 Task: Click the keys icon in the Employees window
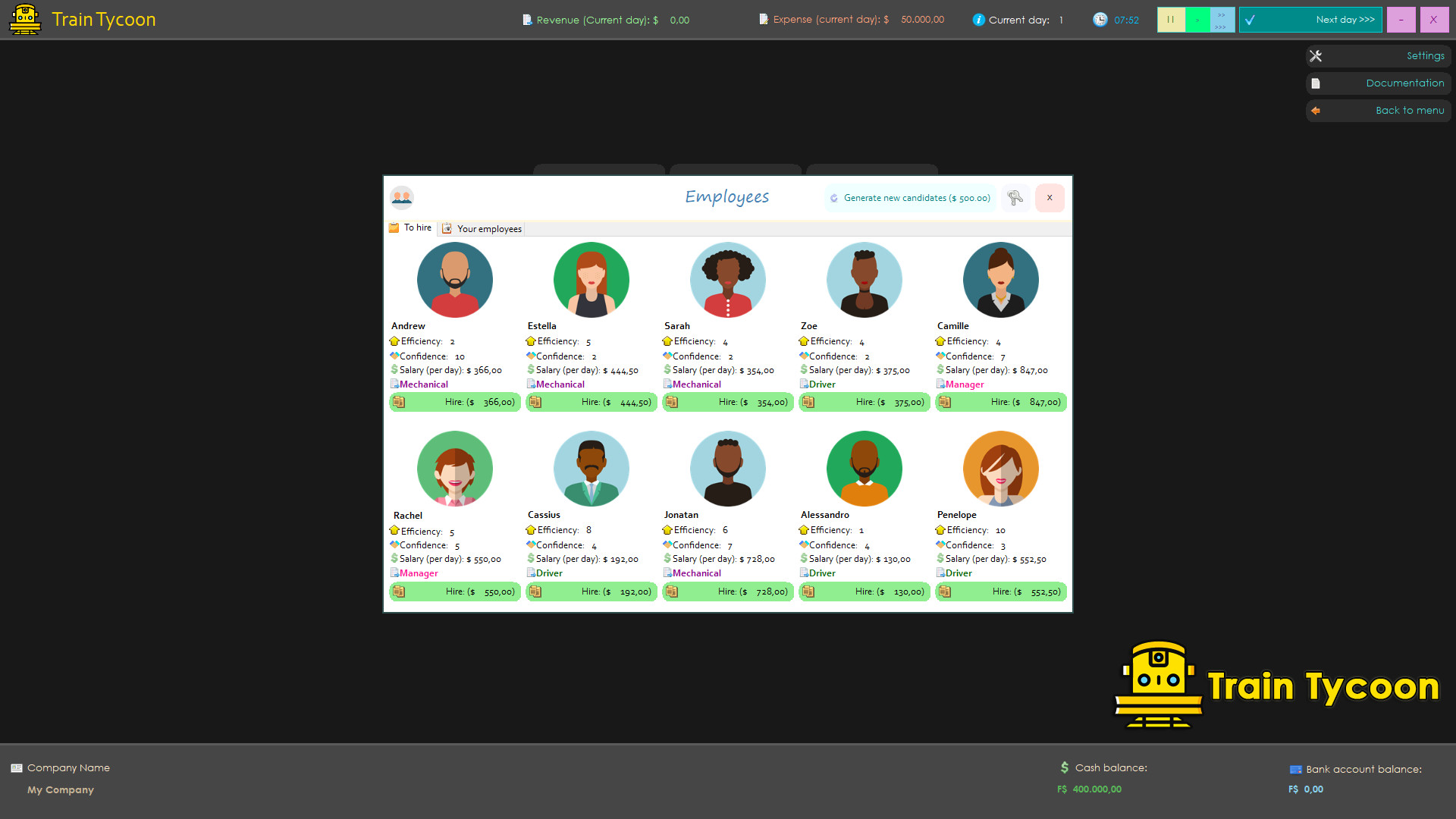tap(1015, 198)
